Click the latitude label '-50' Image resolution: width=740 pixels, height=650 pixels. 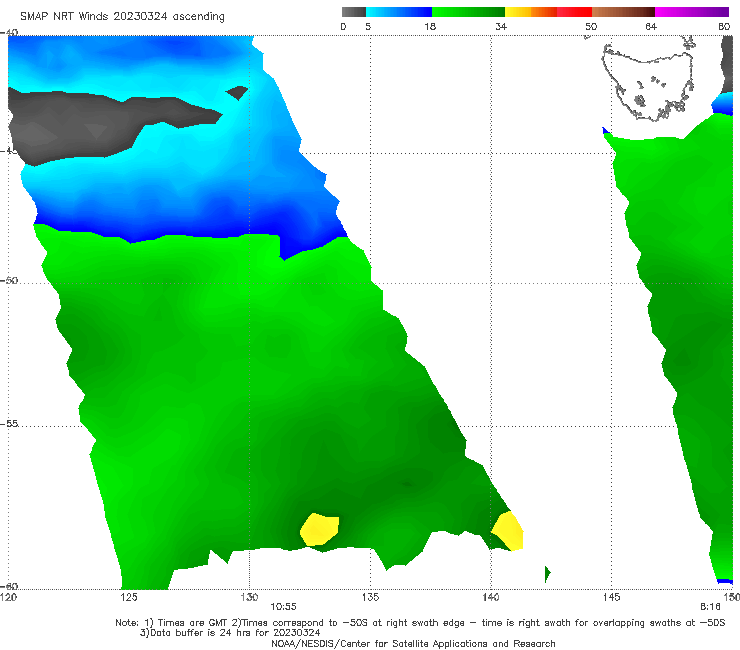coord(9,280)
